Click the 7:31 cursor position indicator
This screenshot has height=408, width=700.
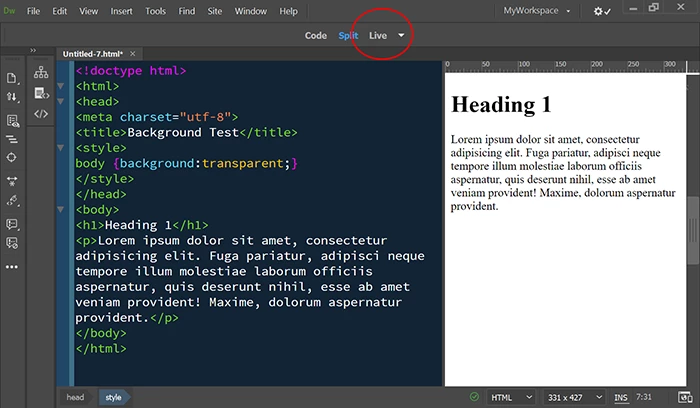coord(644,397)
